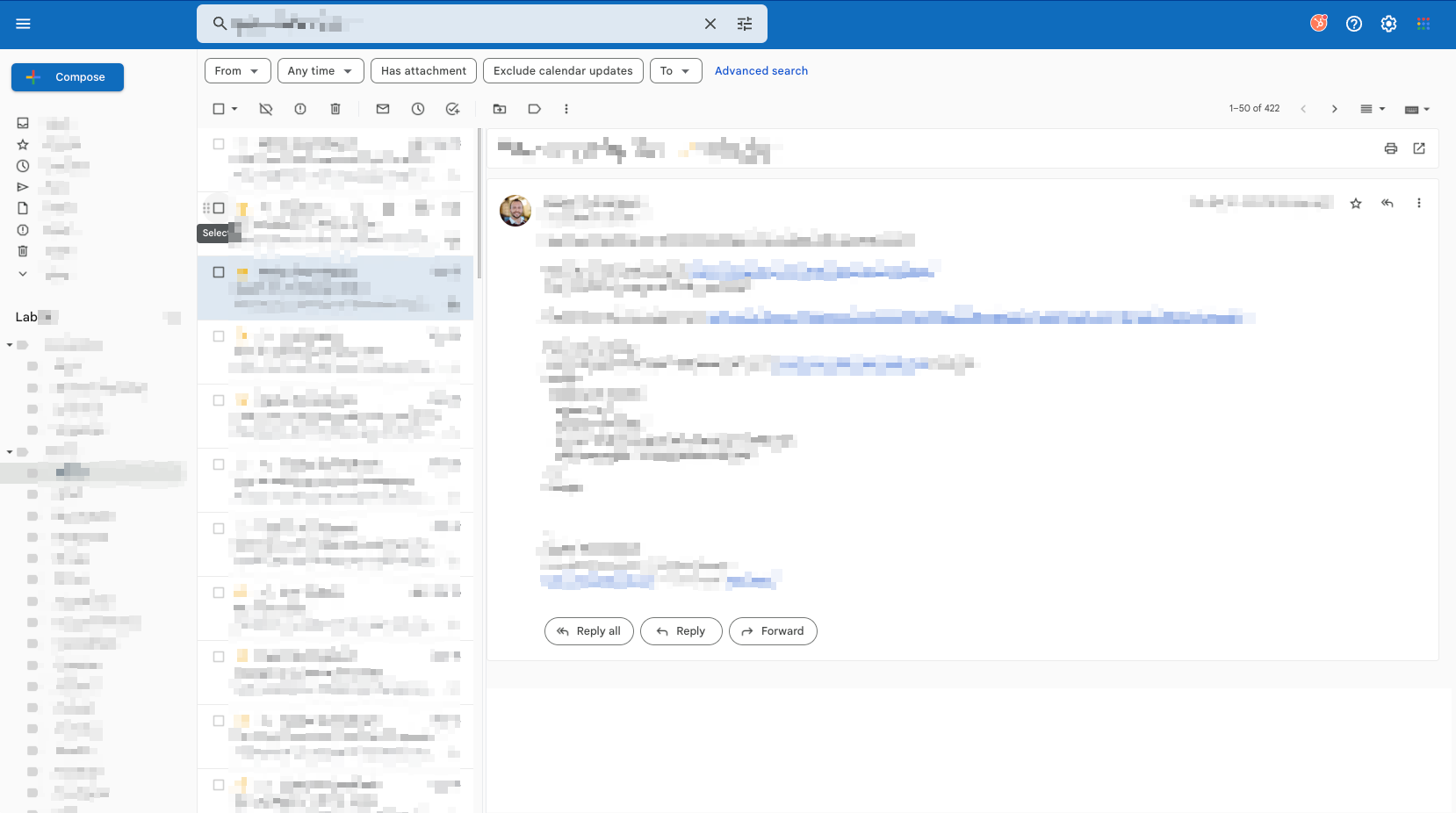1456x813 pixels.
Task: Expand the selection options arrow beside the checkbox
Action: click(x=234, y=108)
